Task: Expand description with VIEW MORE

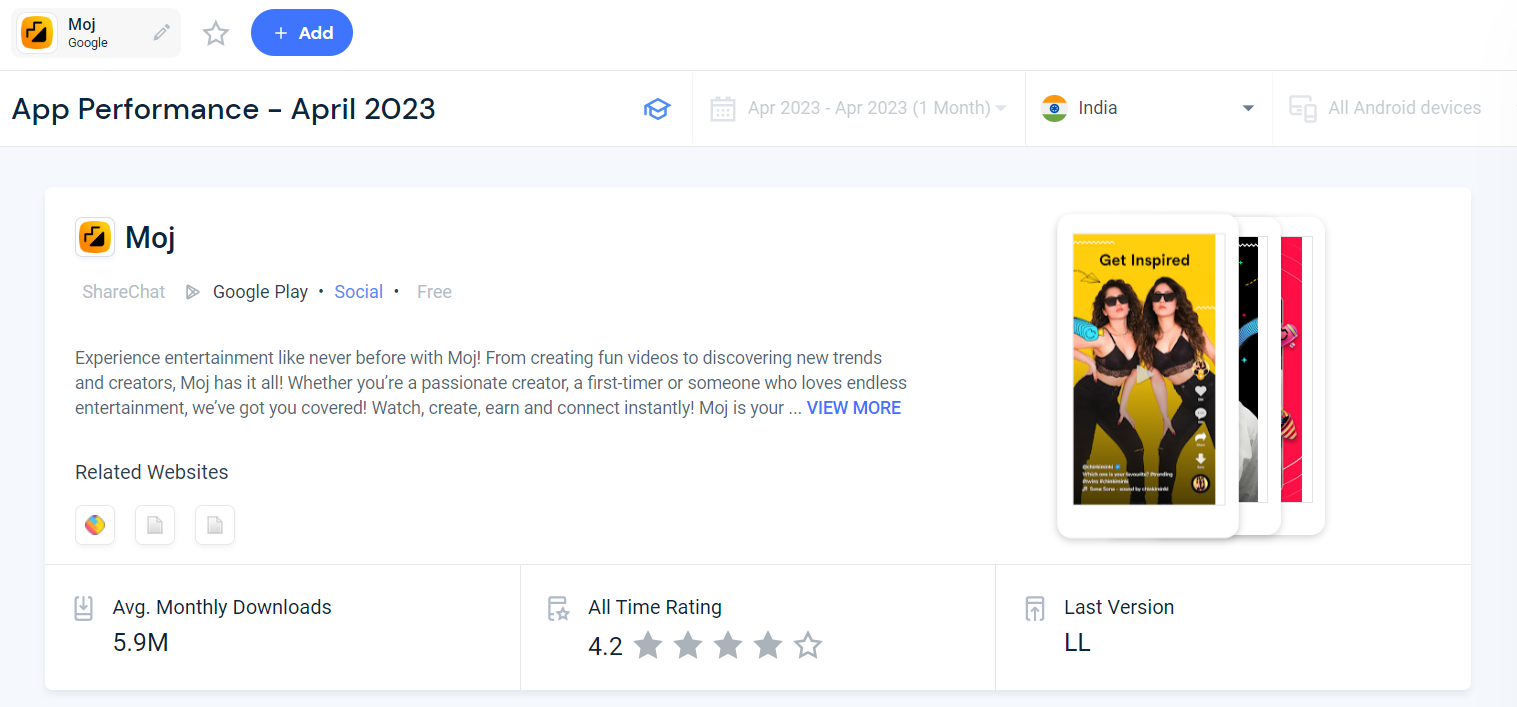Action: click(854, 408)
